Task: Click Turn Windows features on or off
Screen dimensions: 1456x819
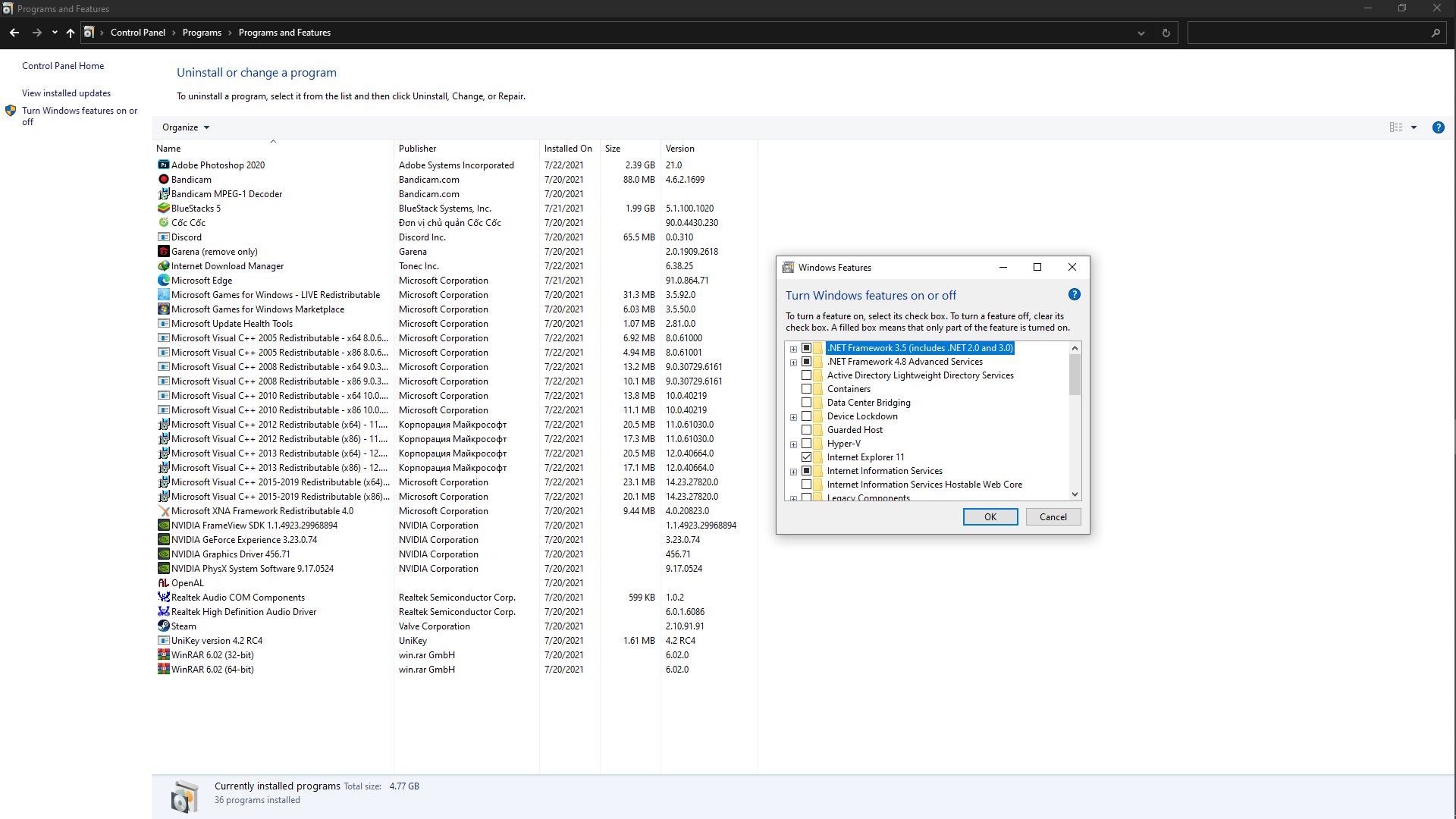Action: [x=80, y=116]
